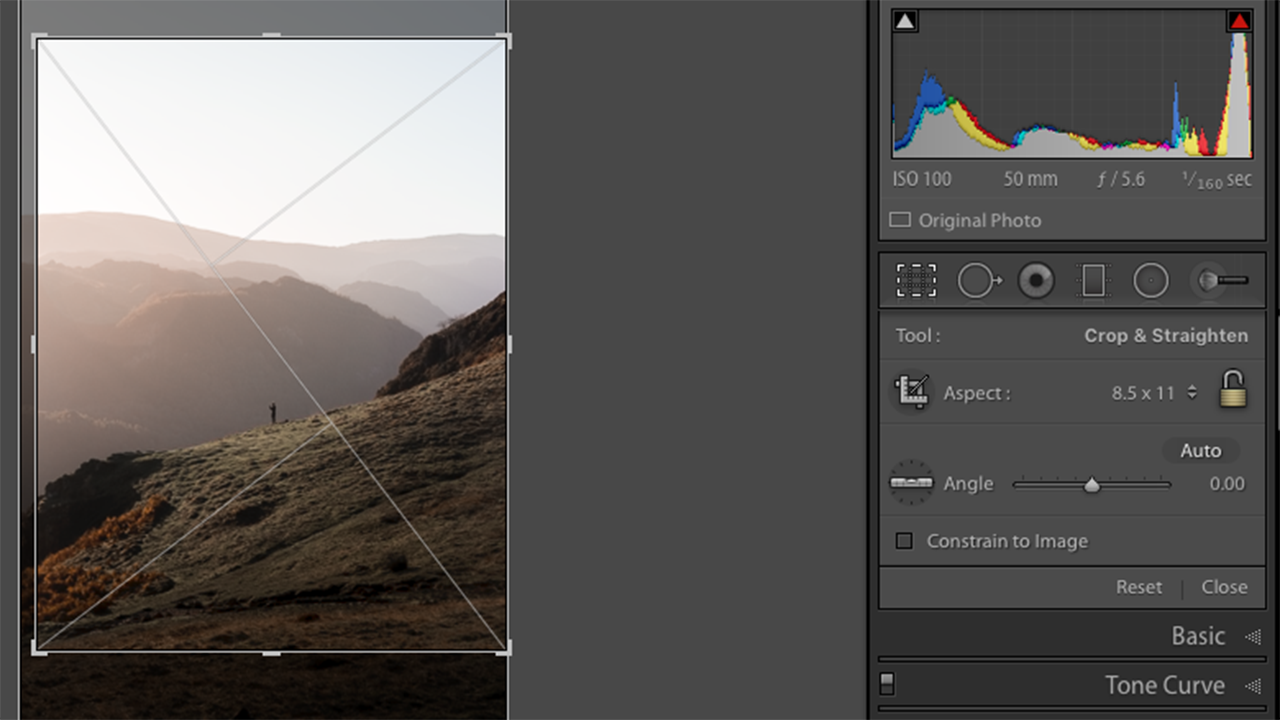Screen dimensions: 1280x720
Task: Pick the Straighten level tool icon
Action: (x=911, y=483)
